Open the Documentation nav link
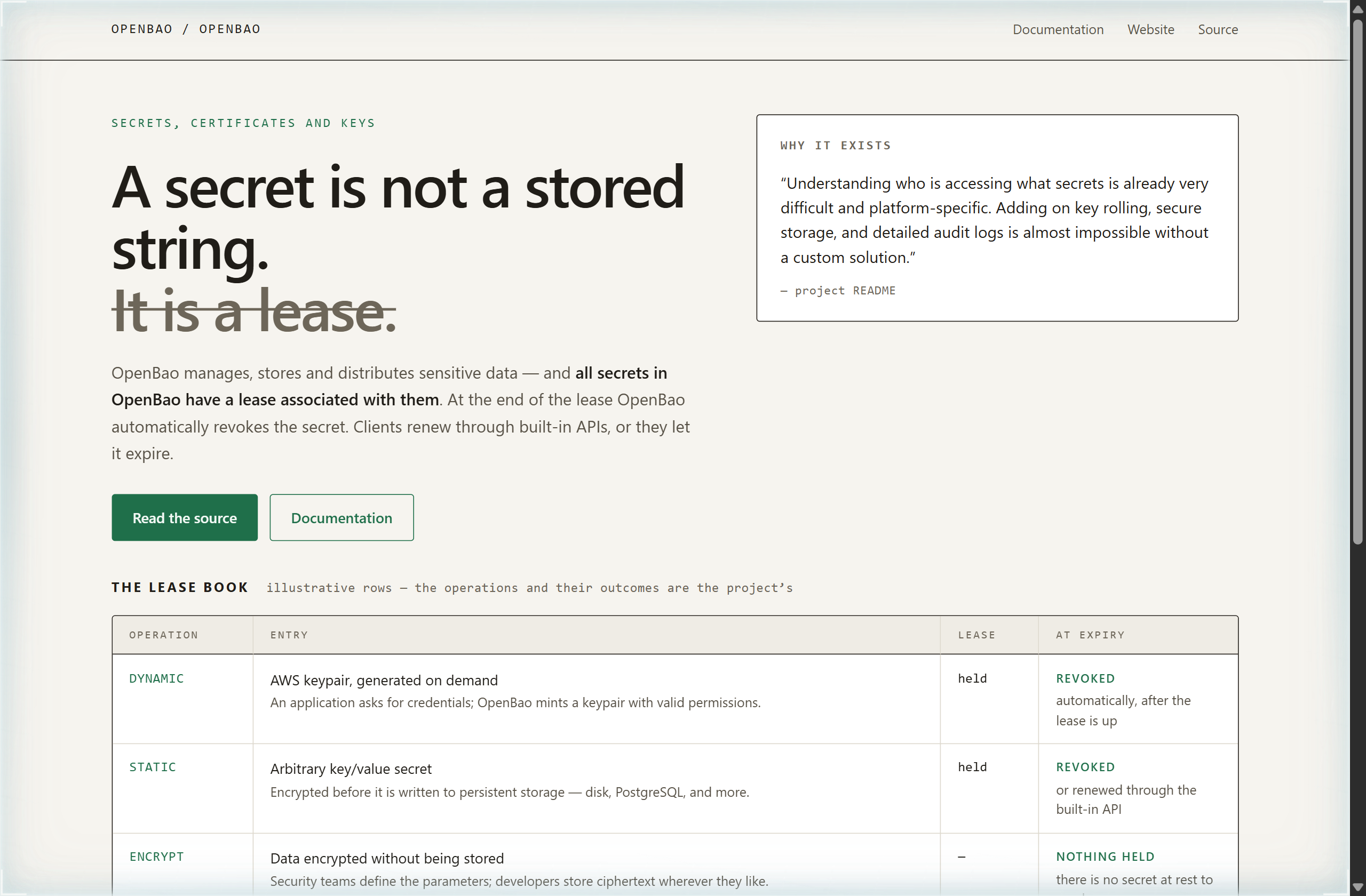Viewport: 1366px width, 896px height. coord(1058,29)
